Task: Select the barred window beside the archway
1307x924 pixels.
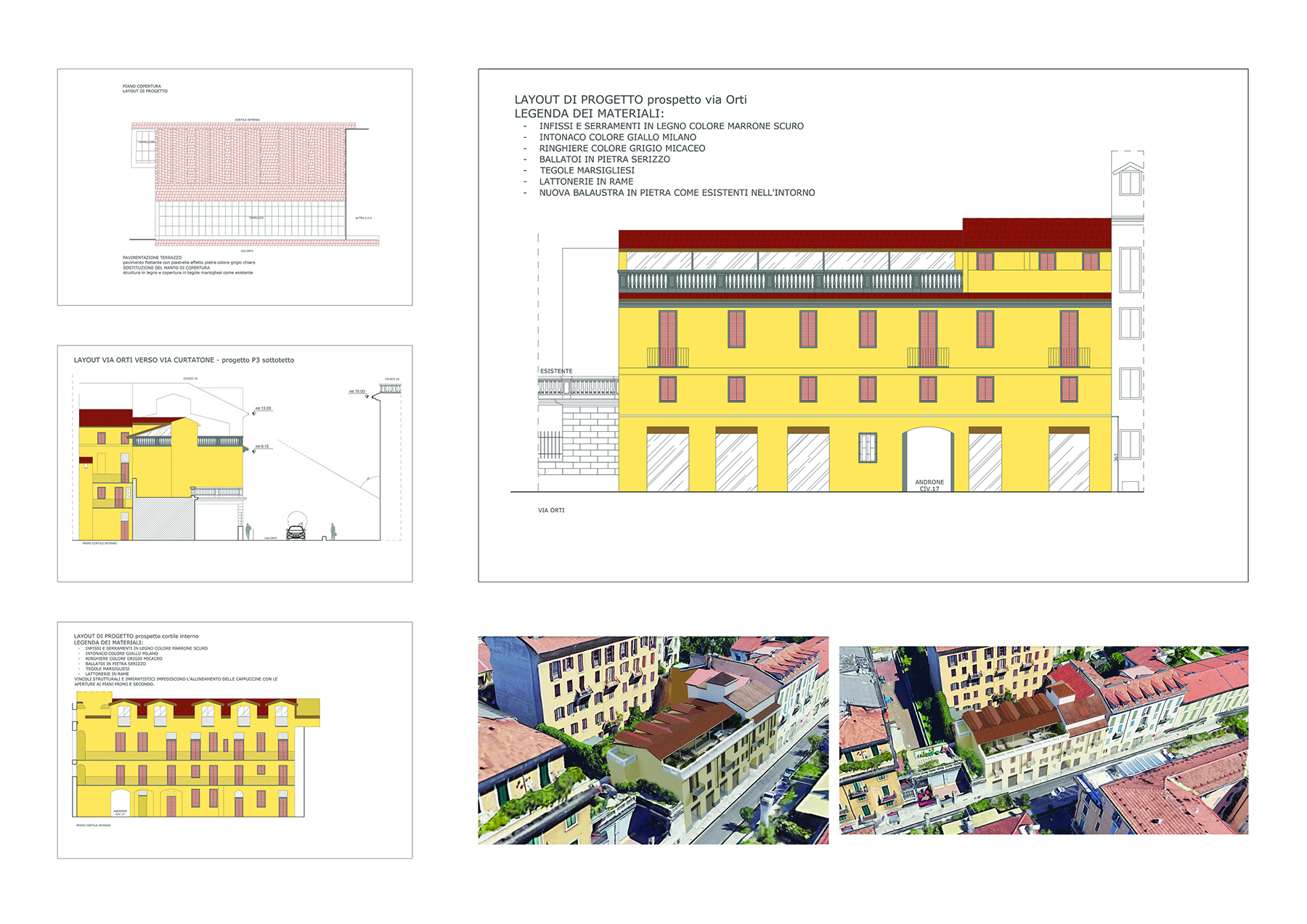Action: [x=868, y=447]
